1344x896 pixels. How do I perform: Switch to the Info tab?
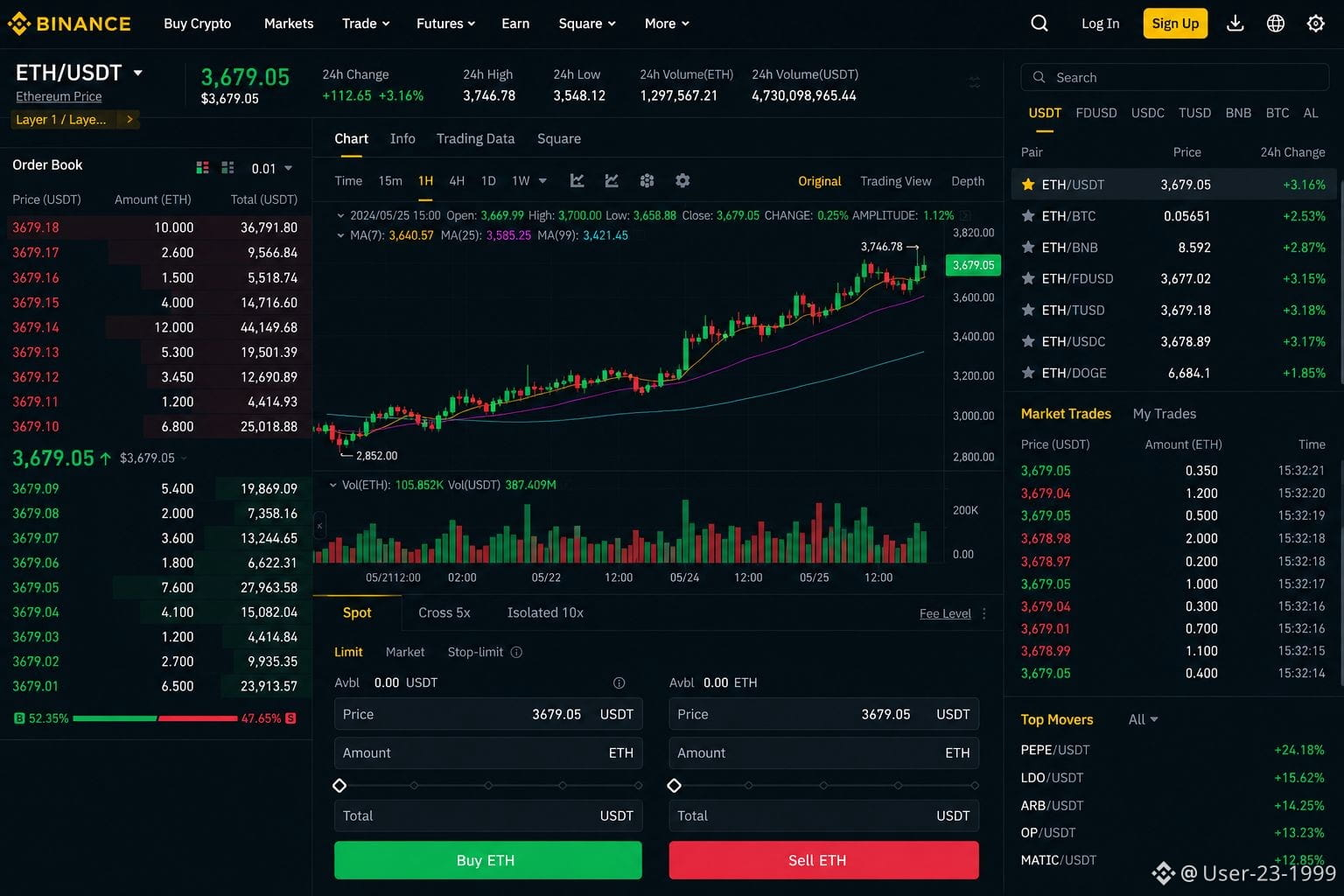pos(402,138)
